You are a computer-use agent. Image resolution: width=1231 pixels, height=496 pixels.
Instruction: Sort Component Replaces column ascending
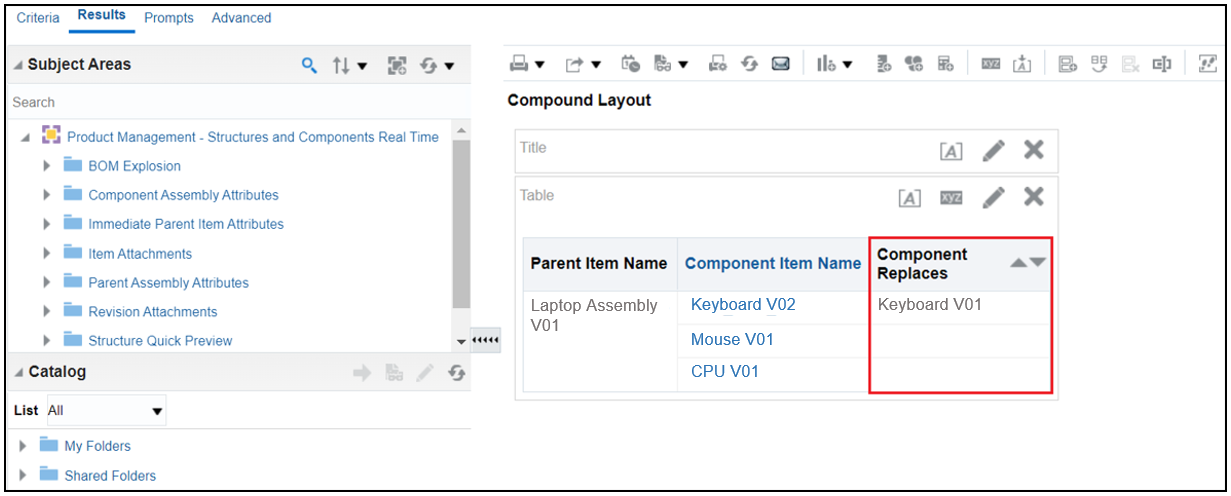[x=1019, y=262]
